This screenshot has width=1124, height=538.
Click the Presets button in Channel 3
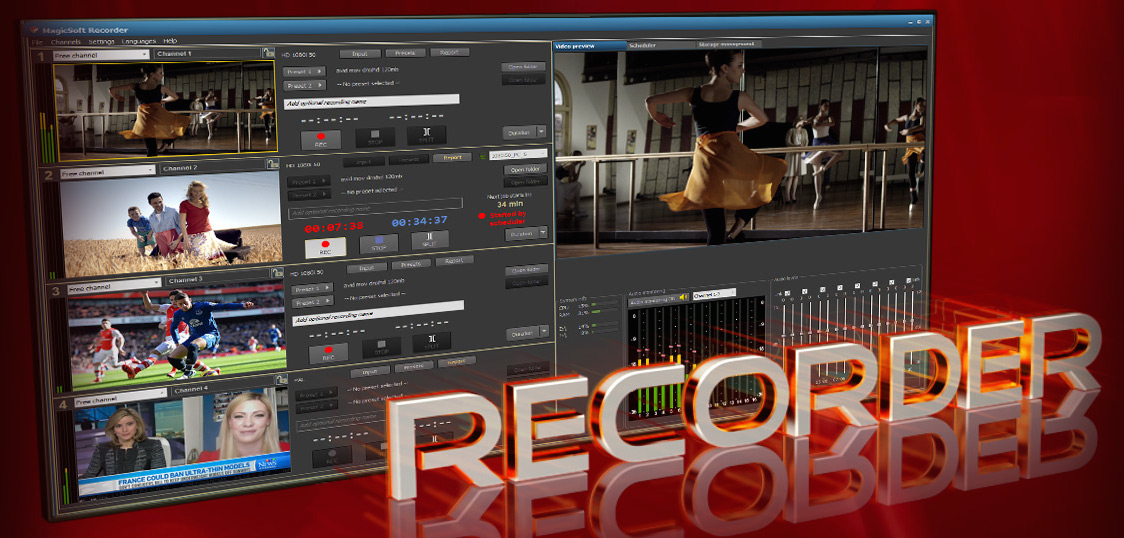pyautogui.click(x=411, y=264)
